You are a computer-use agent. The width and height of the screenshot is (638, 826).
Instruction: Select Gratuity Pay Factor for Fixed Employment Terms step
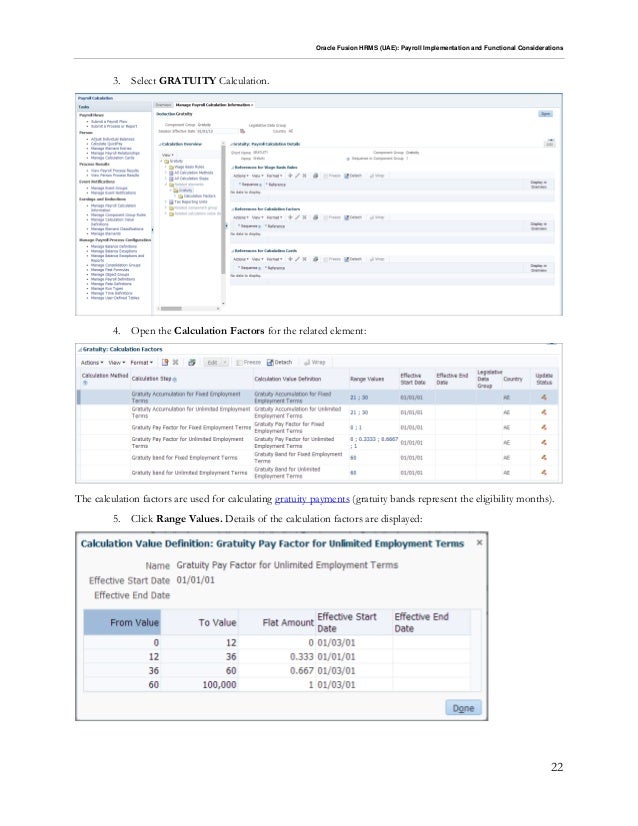coord(191,427)
